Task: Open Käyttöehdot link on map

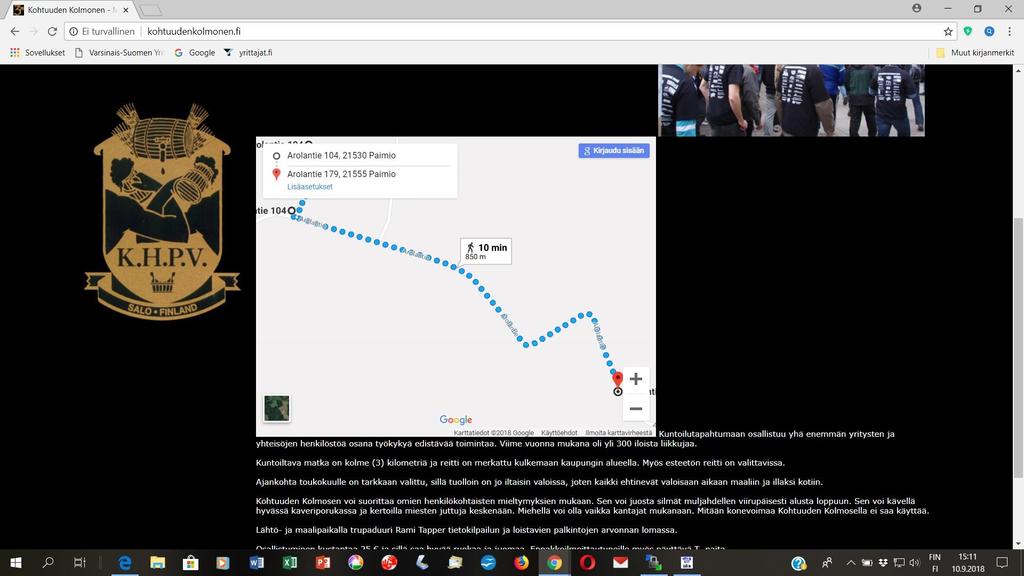Action: (559, 433)
